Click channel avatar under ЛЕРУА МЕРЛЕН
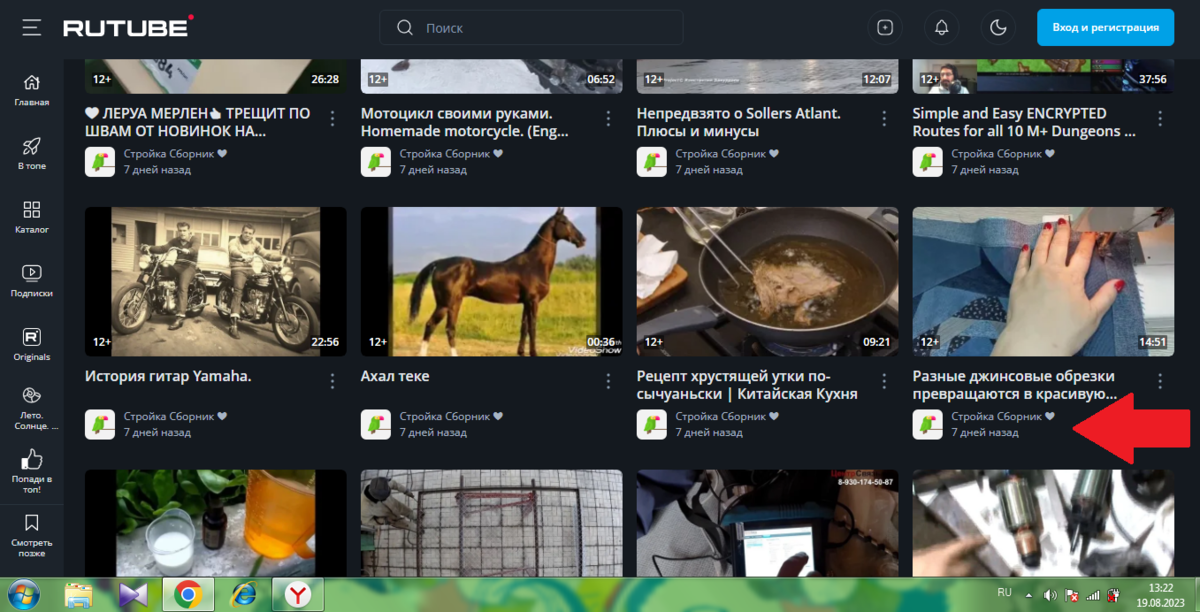The image size is (1200, 612). pyautogui.click(x=100, y=161)
